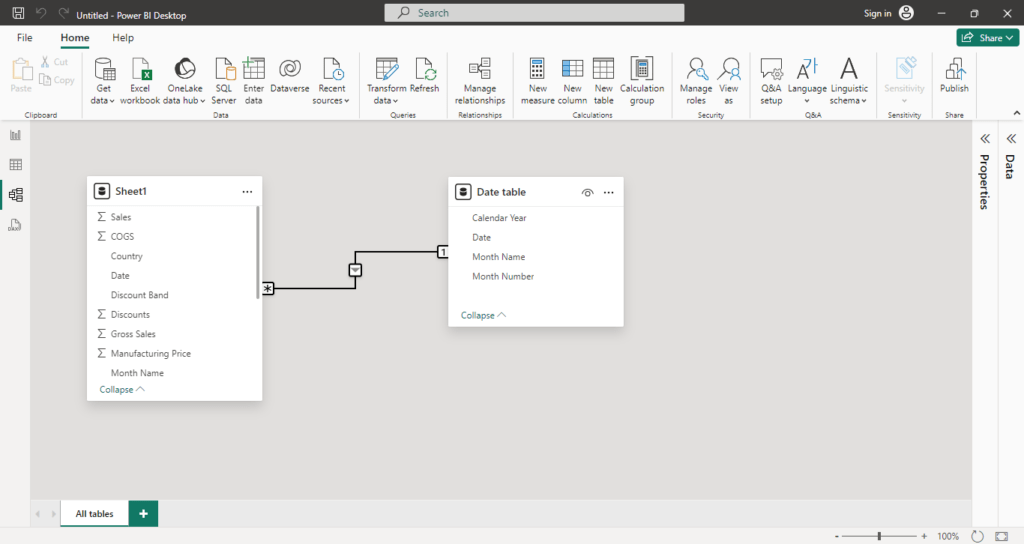This screenshot has width=1024, height=544.
Task: Click the Cut button
Action: 54,62
